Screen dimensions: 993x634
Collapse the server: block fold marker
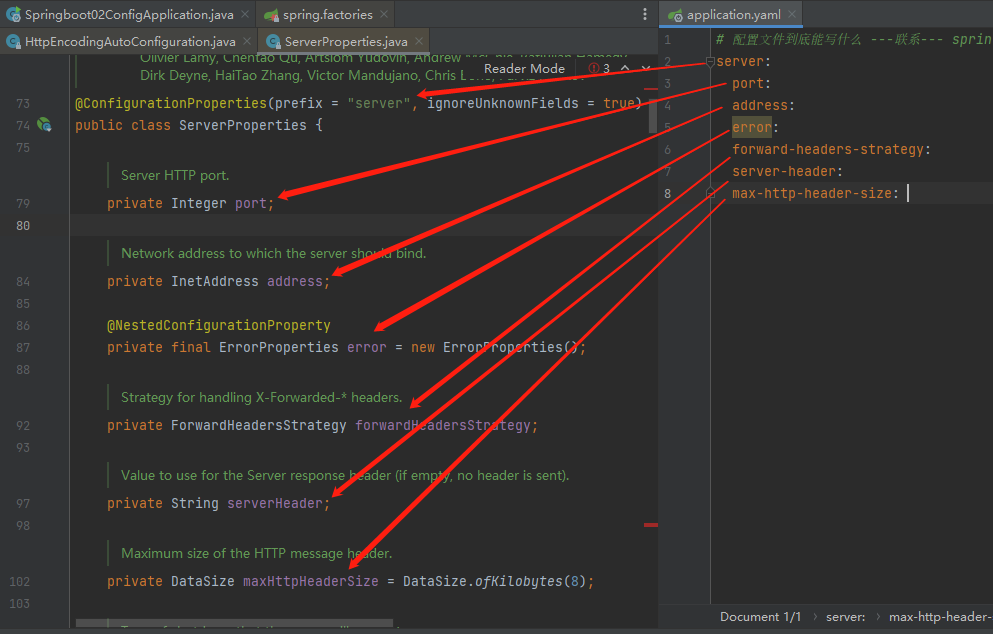pos(711,61)
